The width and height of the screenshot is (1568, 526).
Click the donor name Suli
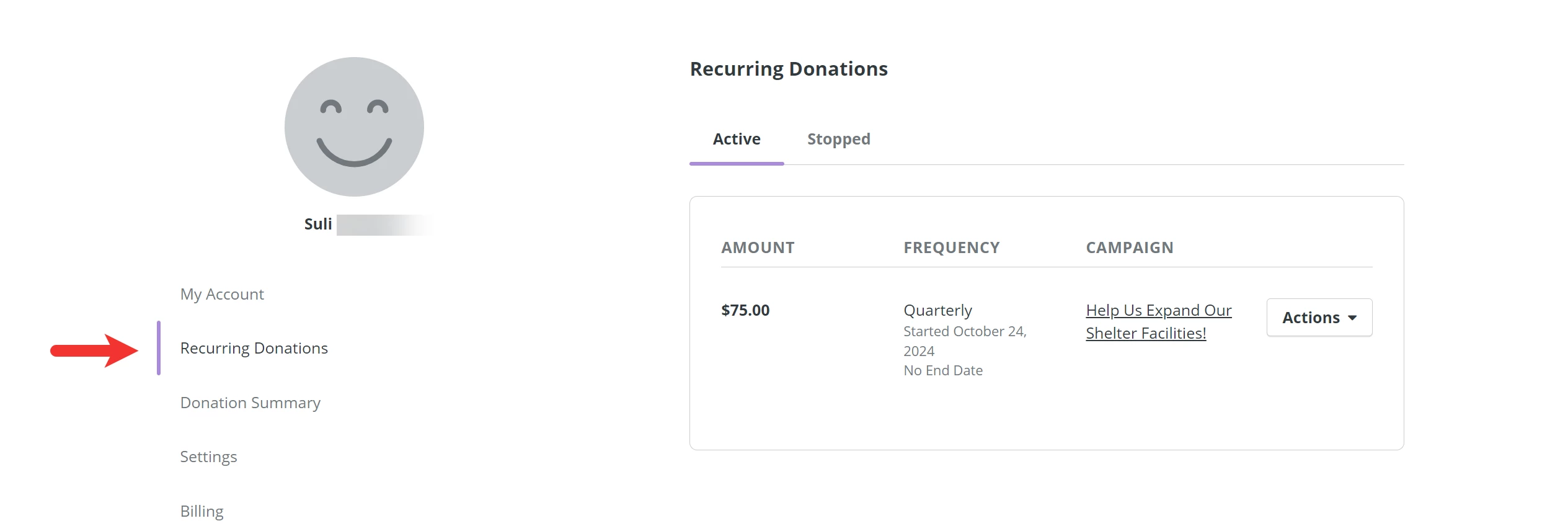316,224
